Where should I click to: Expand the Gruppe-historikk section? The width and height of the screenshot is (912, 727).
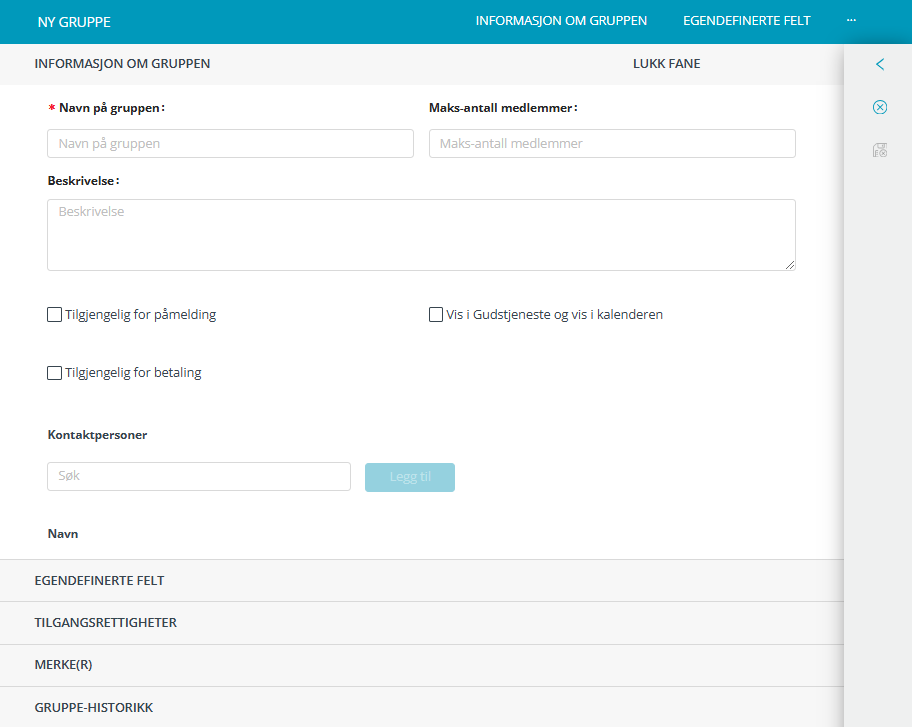click(94, 707)
